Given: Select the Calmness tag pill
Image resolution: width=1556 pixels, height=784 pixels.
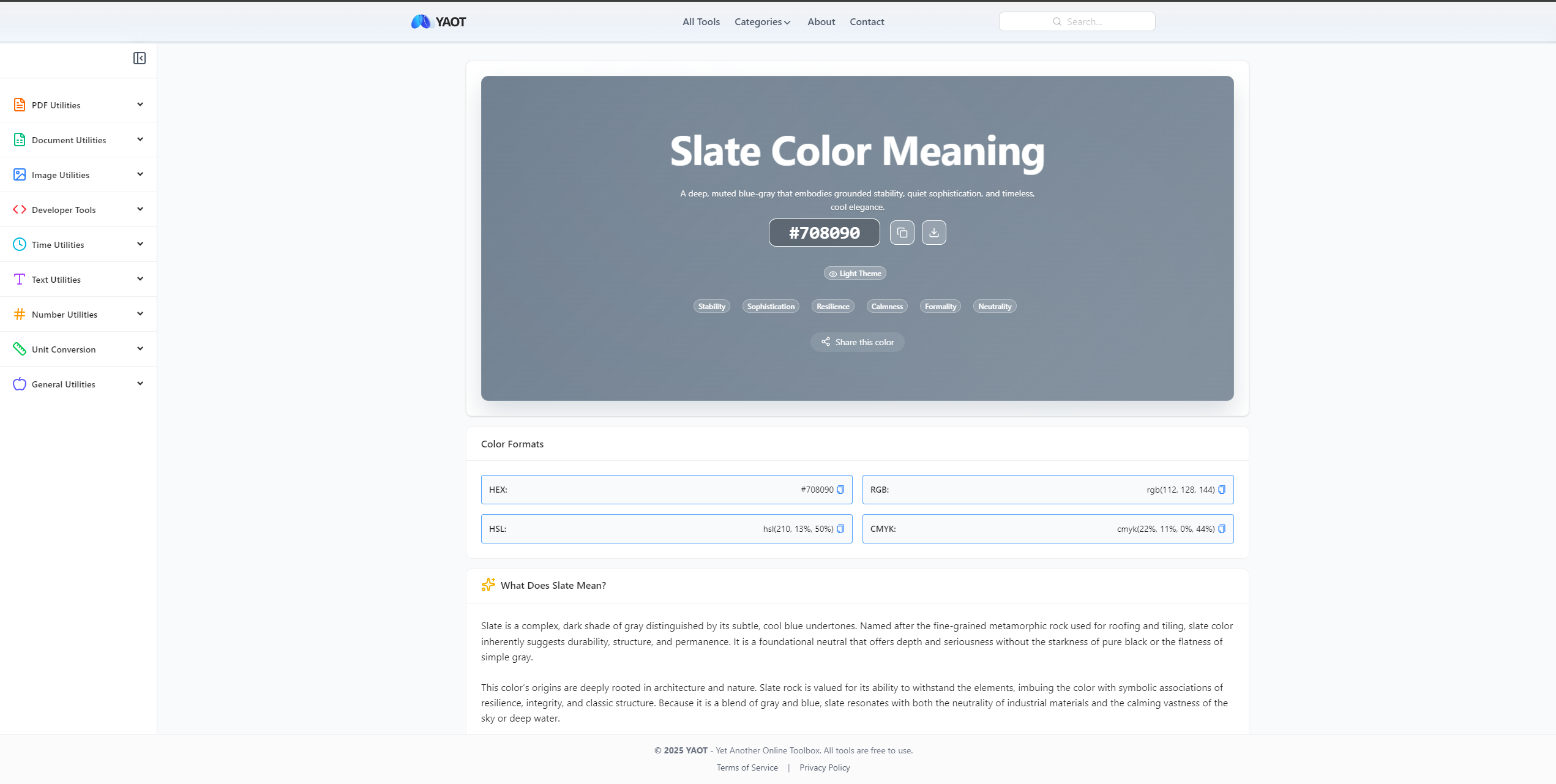Looking at the screenshot, I should (x=886, y=307).
